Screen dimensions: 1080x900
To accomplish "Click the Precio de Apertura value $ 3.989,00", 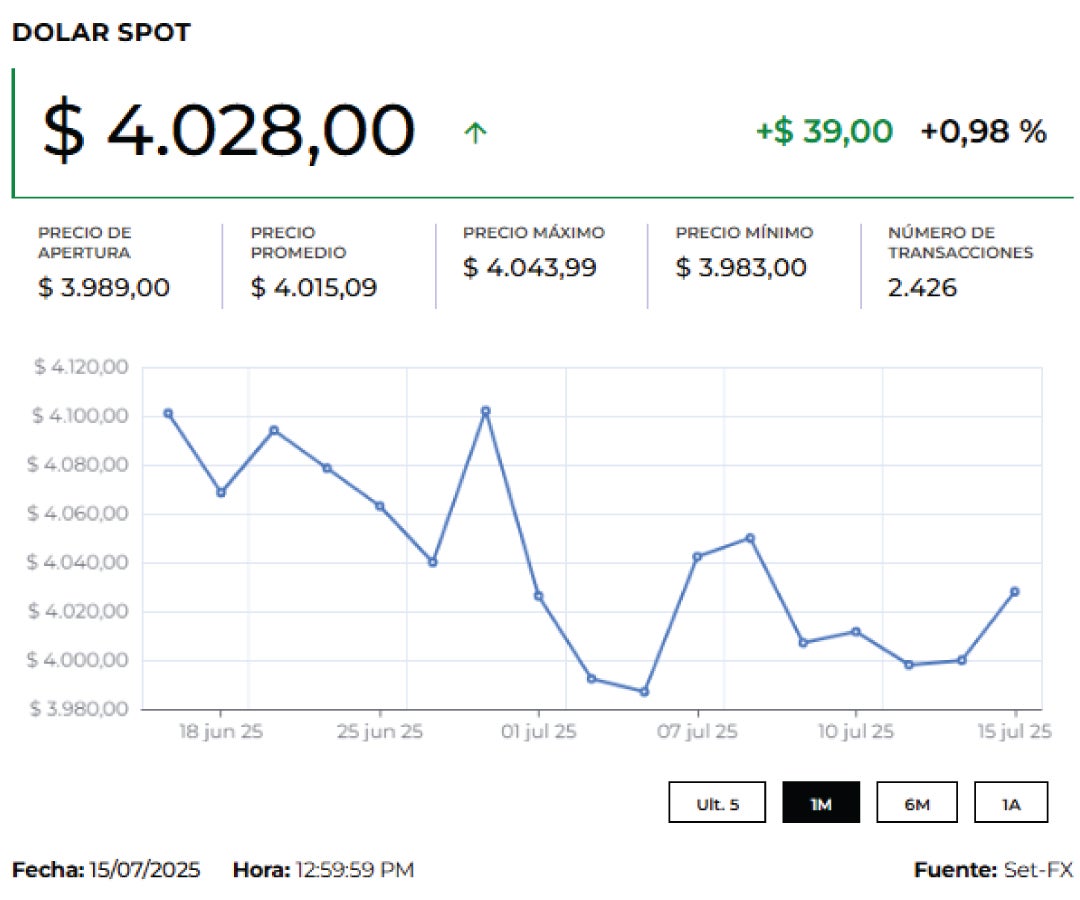I will [x=104, y=288].
